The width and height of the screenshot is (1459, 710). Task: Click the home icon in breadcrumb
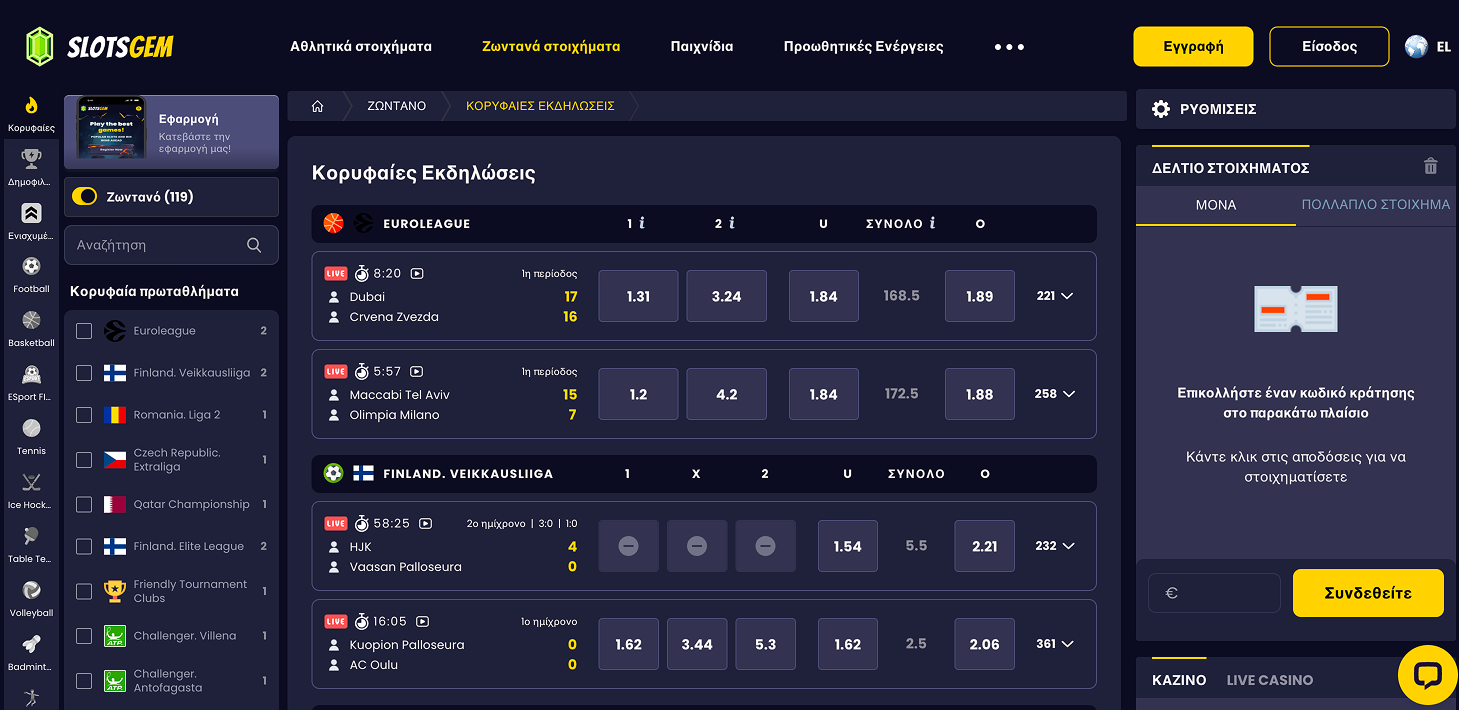tap(317, 106)
